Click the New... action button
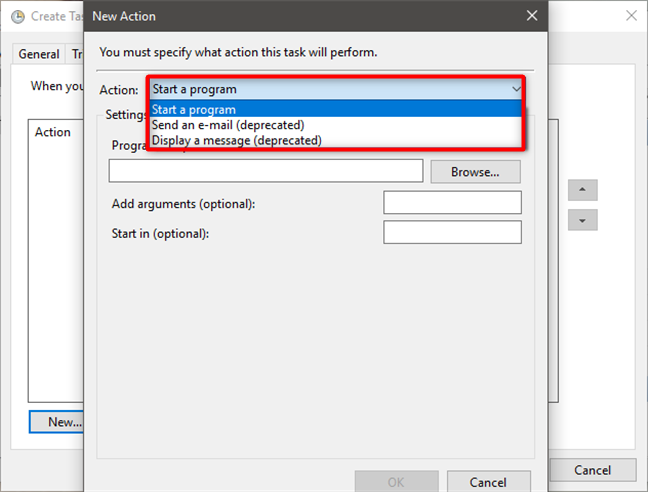 click(57, 422)
